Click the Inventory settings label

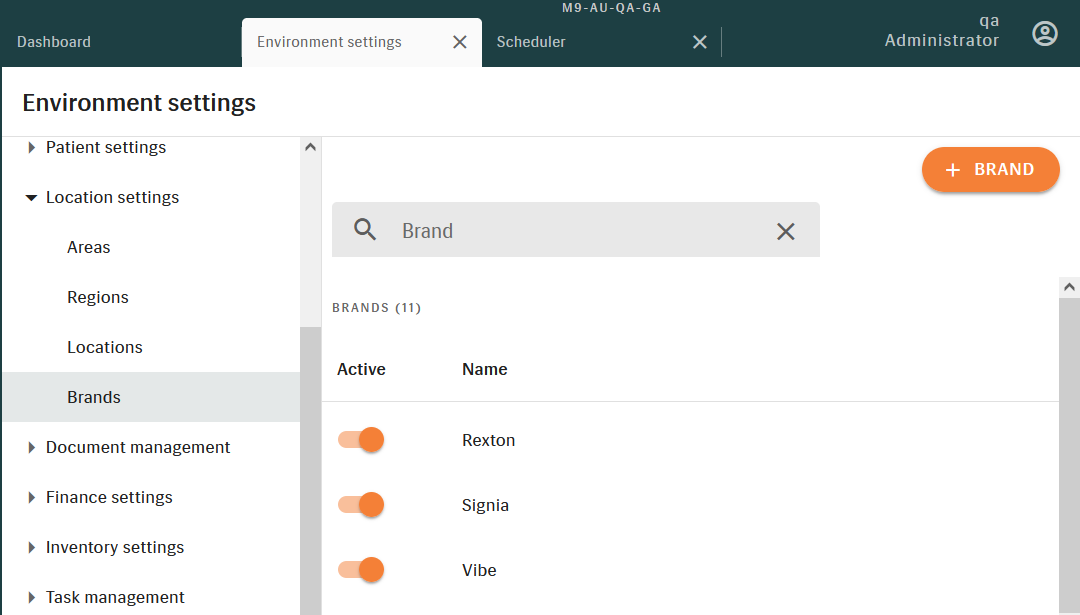(x=115, y=548)
